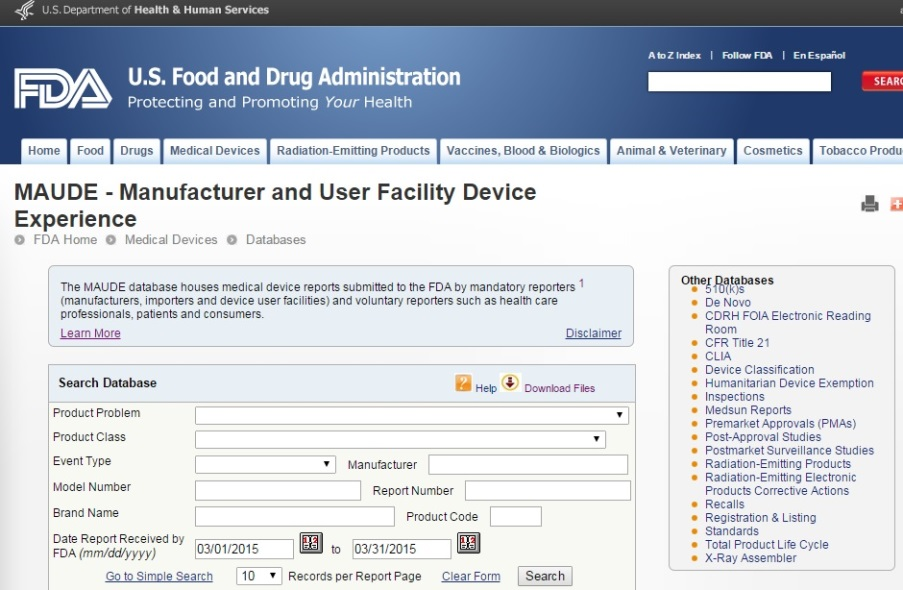The height and width of the screenshot is (590, 903).
Task: Open calendar picker for start date
Action: 311,543
